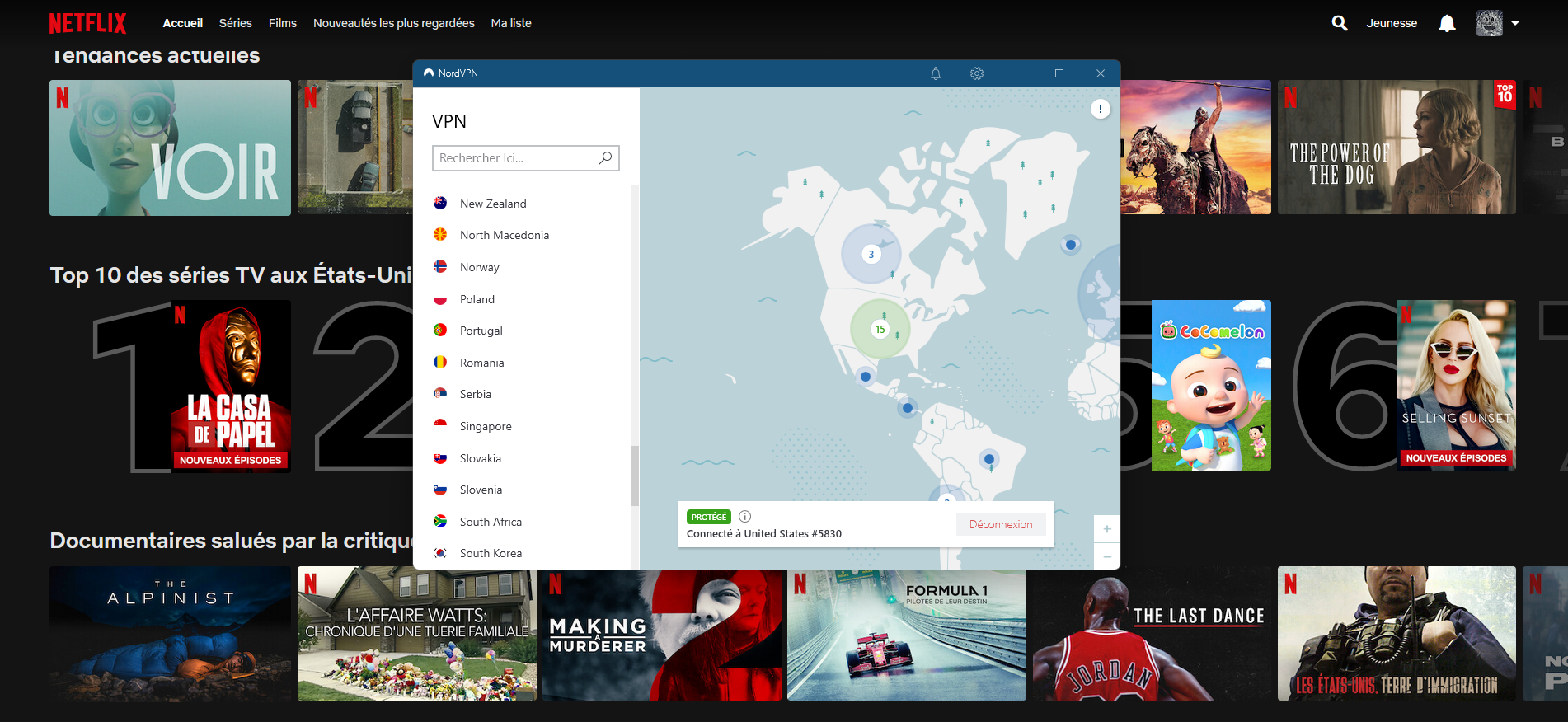Click the Mexico server dot on map
The height and width of the screenshot is (722, 1568).
click(x=865, y=377)
